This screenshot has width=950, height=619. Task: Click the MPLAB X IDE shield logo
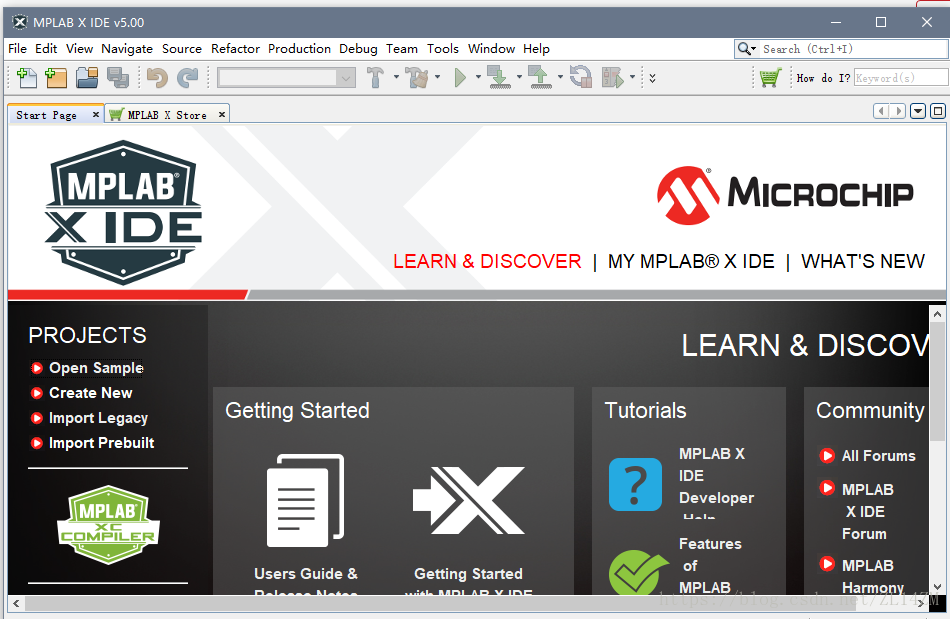pyautogui.click(x=123, y=213)
